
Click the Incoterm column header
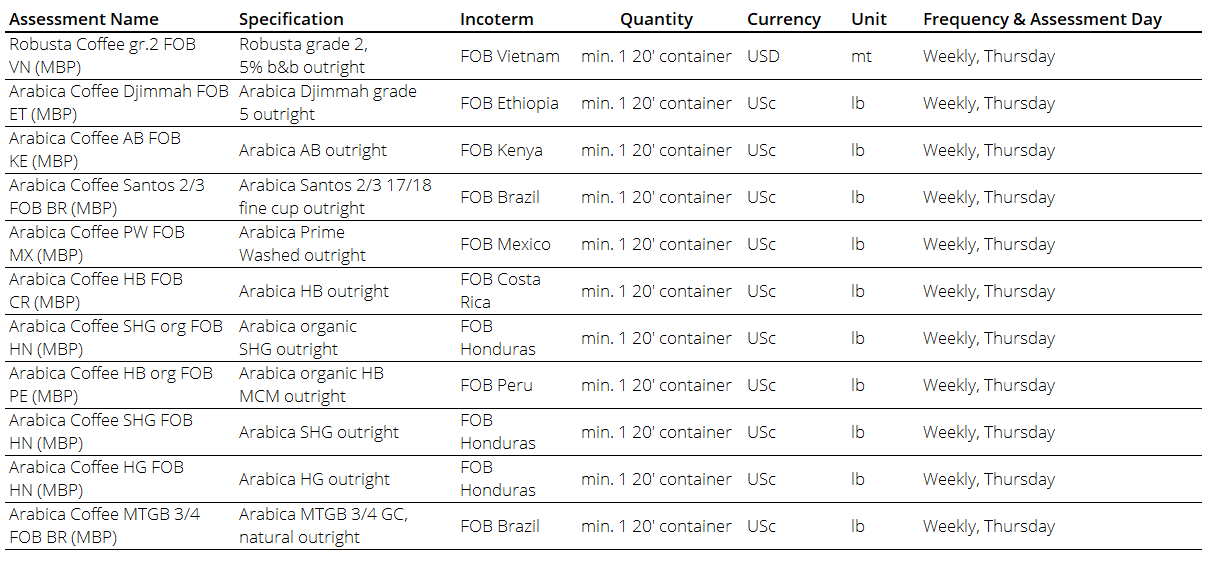click(497, 19)
